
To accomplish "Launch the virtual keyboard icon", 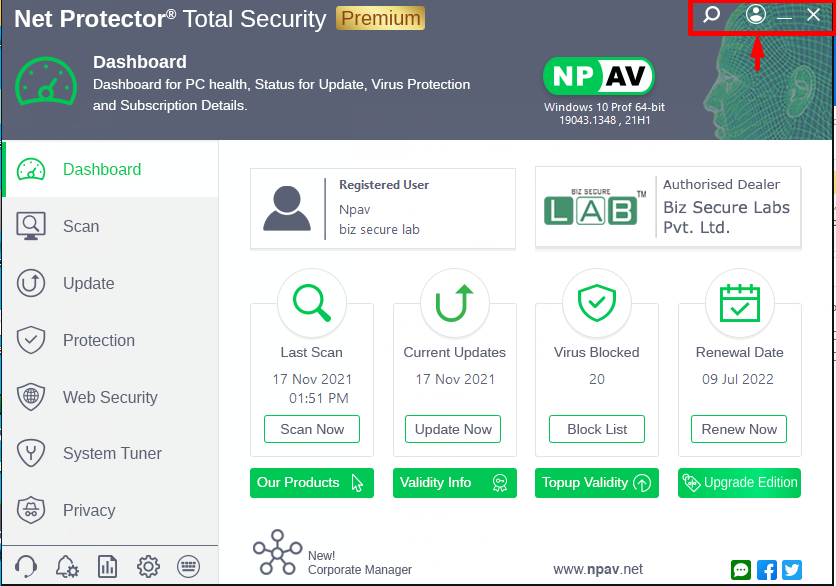I will (x=189, y=567).
